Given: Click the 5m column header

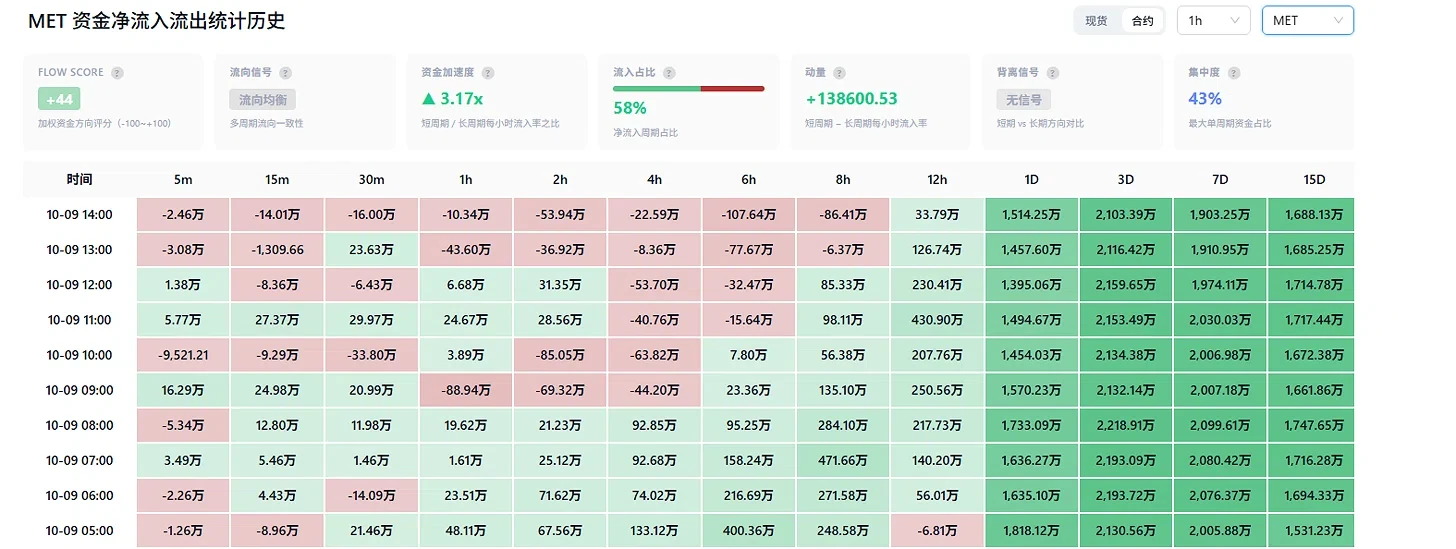Looking at the screenshot, I should [183, 180].
